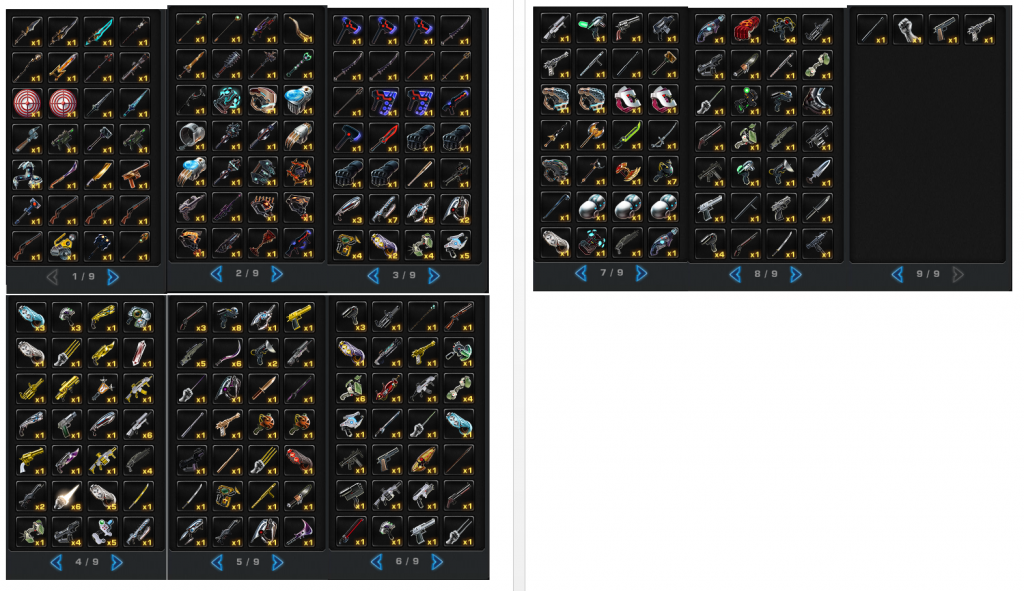The width and height of the screenshot is (1024, 591).
Task: Choose the glowing white x6 item on page 4/9
Action: [66, 496]
